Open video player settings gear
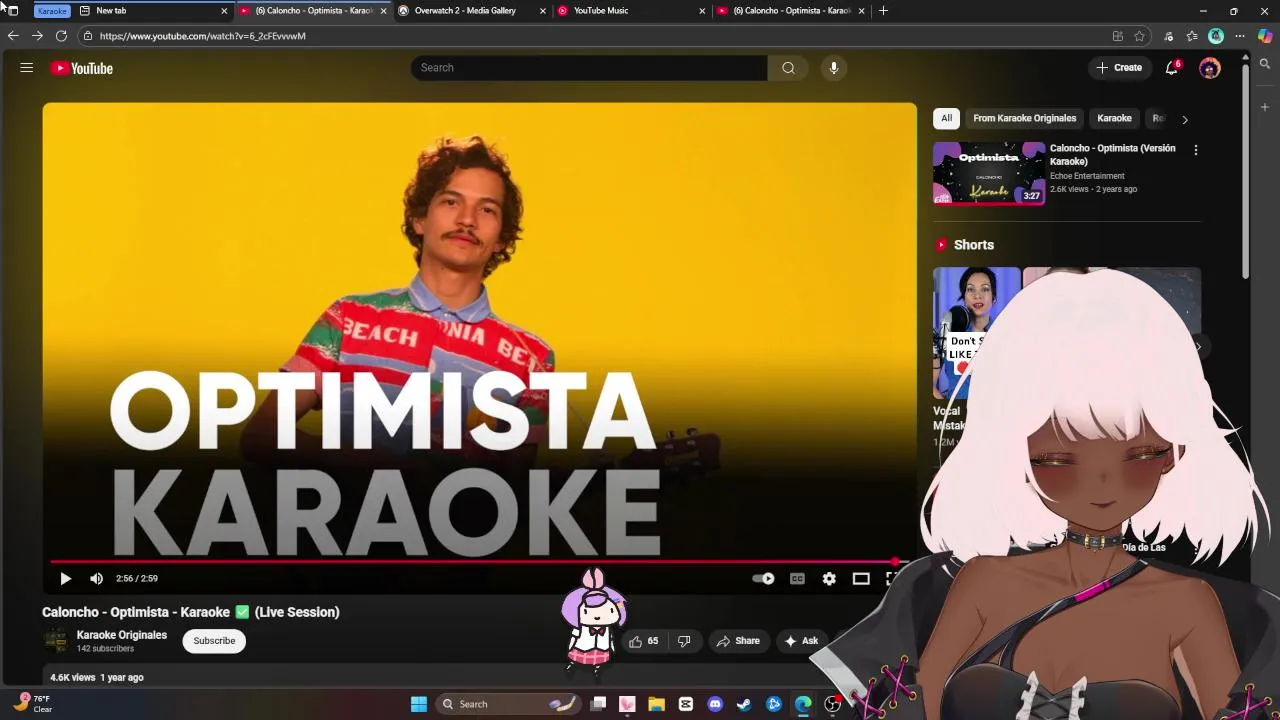The width and height of the screenshot is (1280, 720). tap(829, 578)
